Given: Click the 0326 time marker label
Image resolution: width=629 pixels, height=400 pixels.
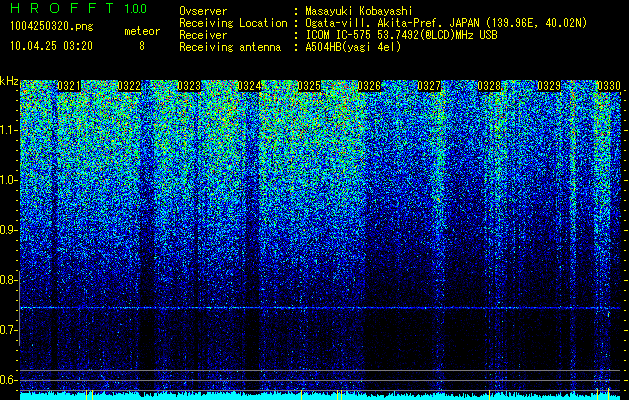Looking at the screenshot, I should (x=369, y=86).
